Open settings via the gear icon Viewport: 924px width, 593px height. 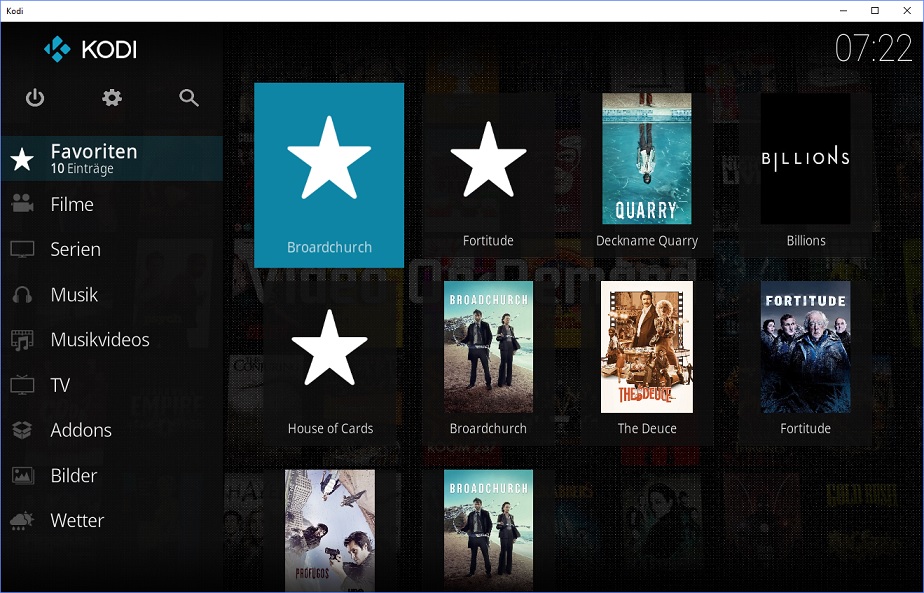point(112,97)
